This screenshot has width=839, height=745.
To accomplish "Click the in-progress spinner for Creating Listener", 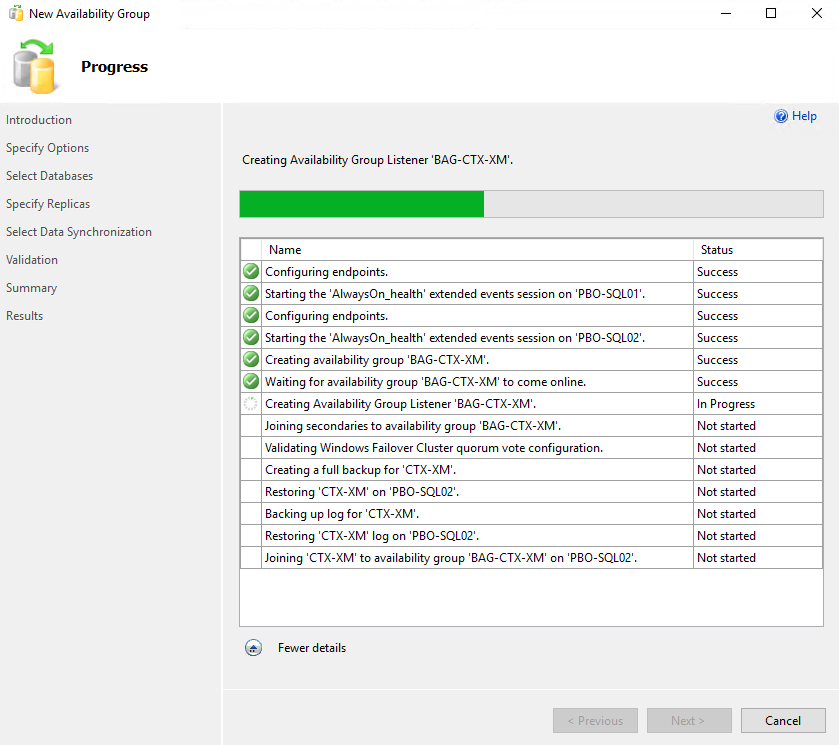I will point(251,404).
